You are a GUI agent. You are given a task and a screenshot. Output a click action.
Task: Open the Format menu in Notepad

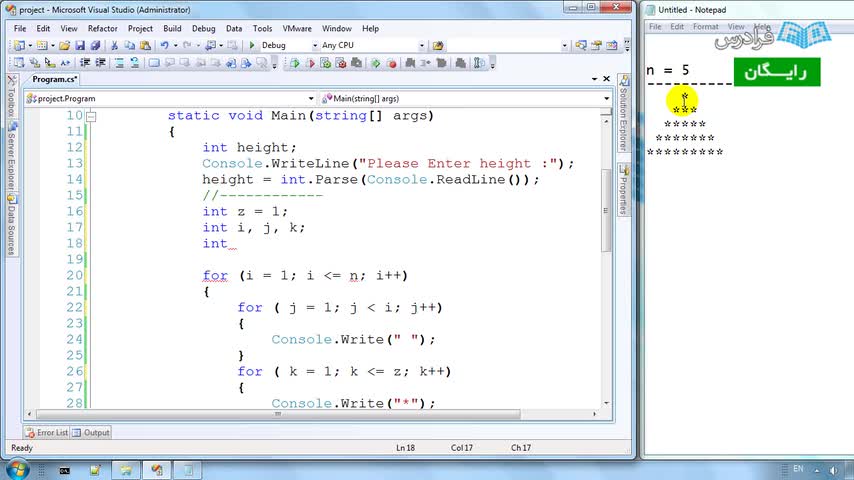click(705, 27)
